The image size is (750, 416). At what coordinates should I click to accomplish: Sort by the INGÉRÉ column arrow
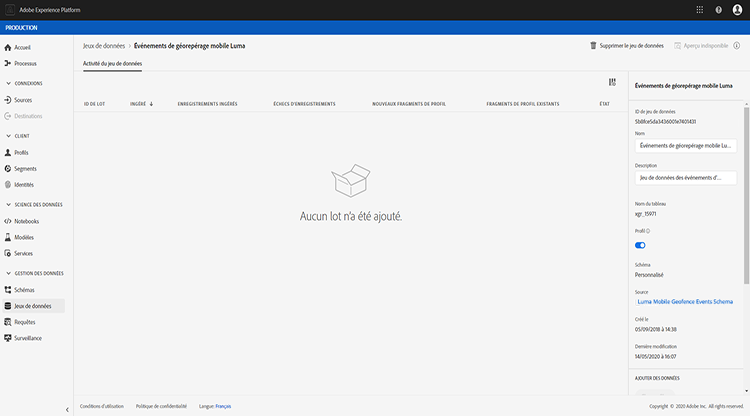point(151,104)
